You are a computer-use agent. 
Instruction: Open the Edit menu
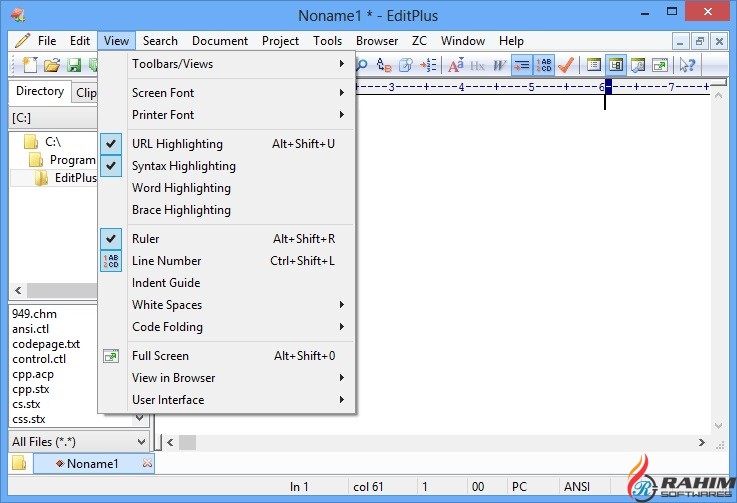(80, 41)
